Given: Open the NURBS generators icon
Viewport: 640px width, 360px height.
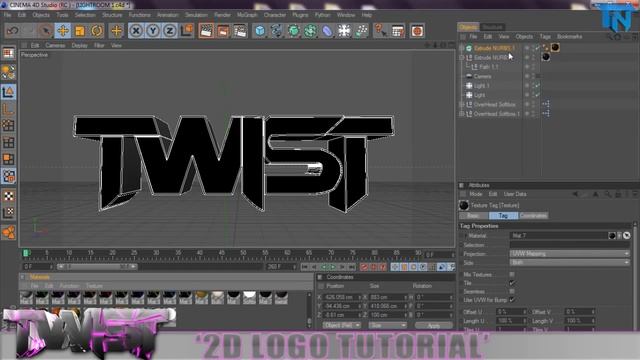Looking at the screenshot, I should 293,31.
